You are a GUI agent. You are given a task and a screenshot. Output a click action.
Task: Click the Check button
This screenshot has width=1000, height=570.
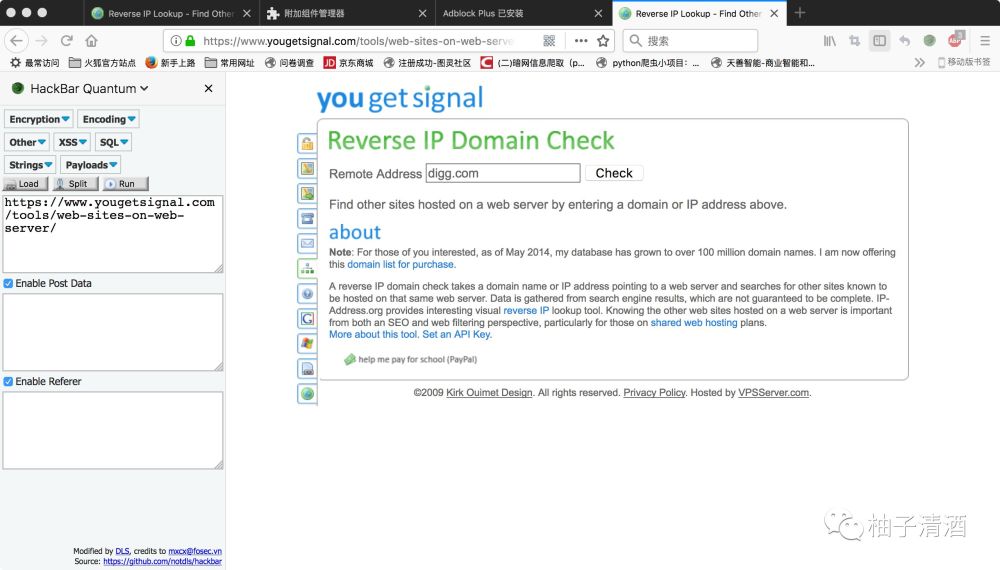[614, 173]
